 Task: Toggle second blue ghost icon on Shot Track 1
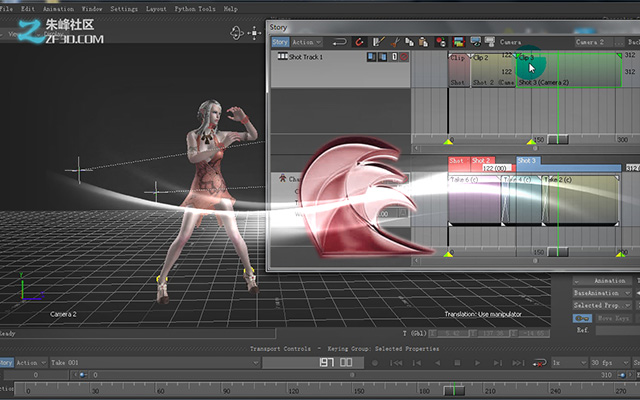coord(382,57)
